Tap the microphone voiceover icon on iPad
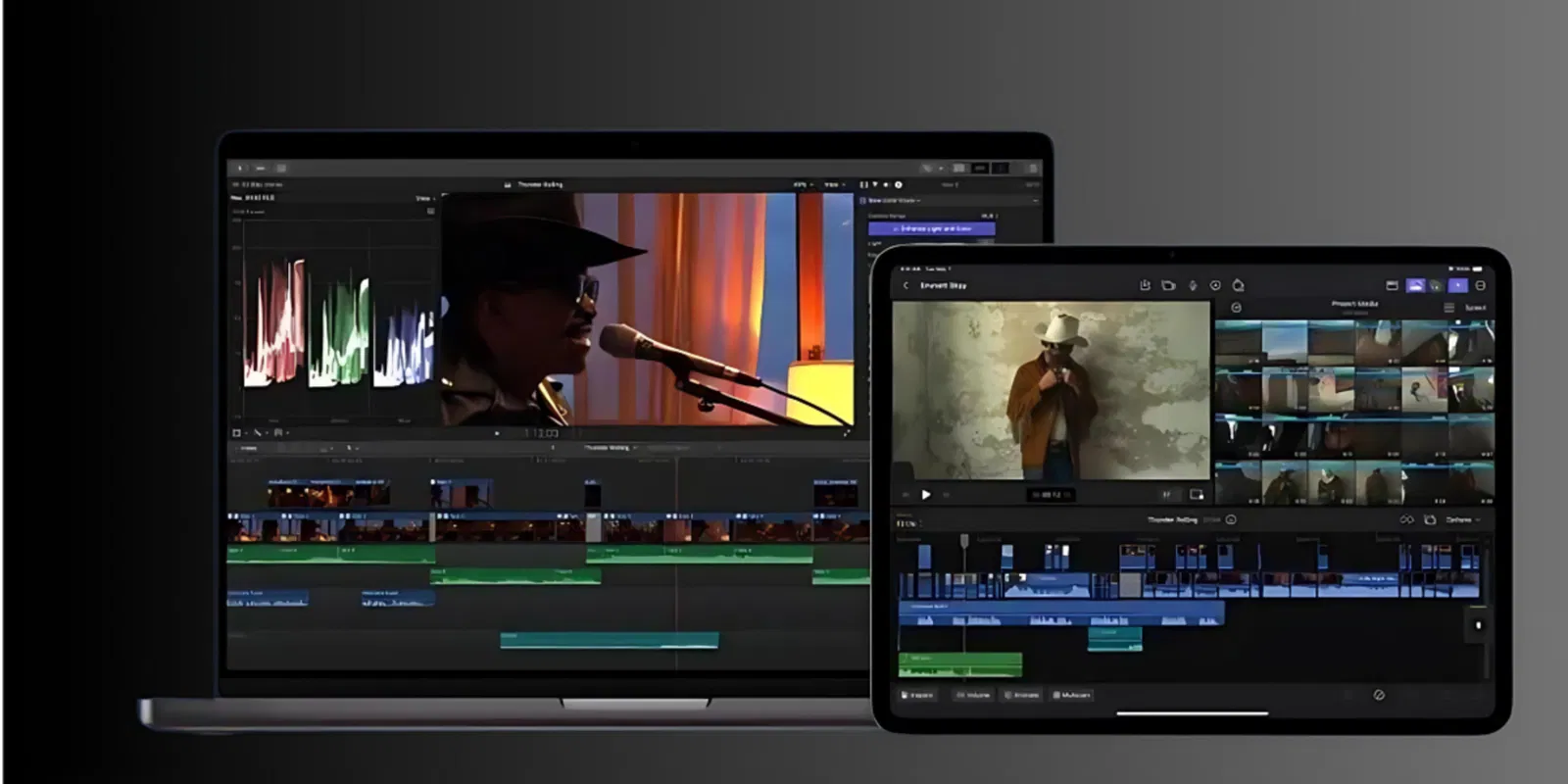 click(x=1193, y=285)
